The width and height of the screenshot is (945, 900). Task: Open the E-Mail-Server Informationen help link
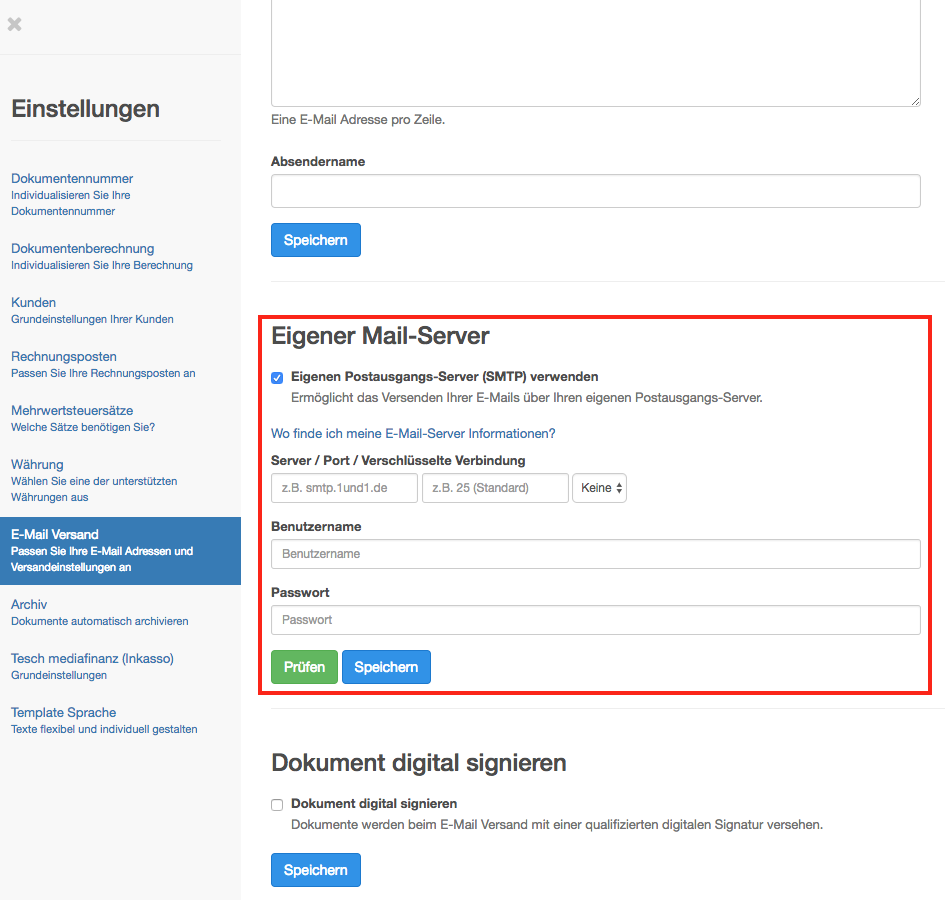coord(412,434)
